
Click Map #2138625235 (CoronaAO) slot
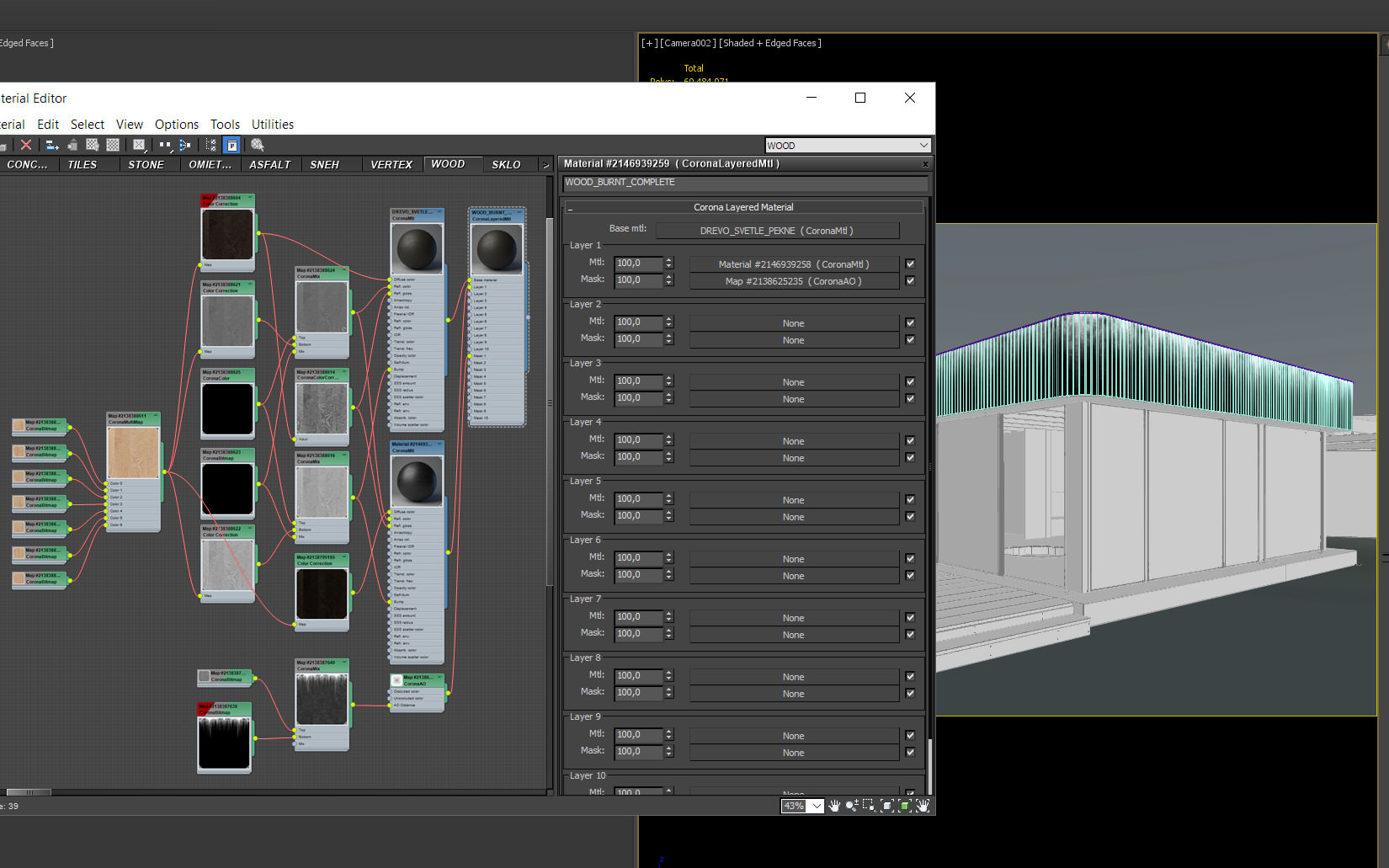[x=794, y=281]
